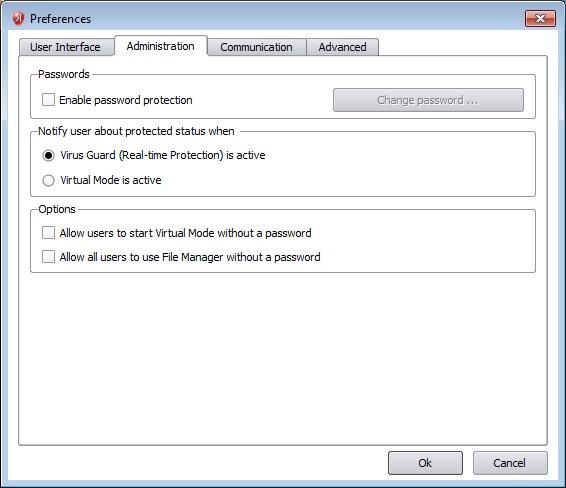Click Cancel to discard changes
The height and width of the screenshot is (488, 566).
(510, 463)
